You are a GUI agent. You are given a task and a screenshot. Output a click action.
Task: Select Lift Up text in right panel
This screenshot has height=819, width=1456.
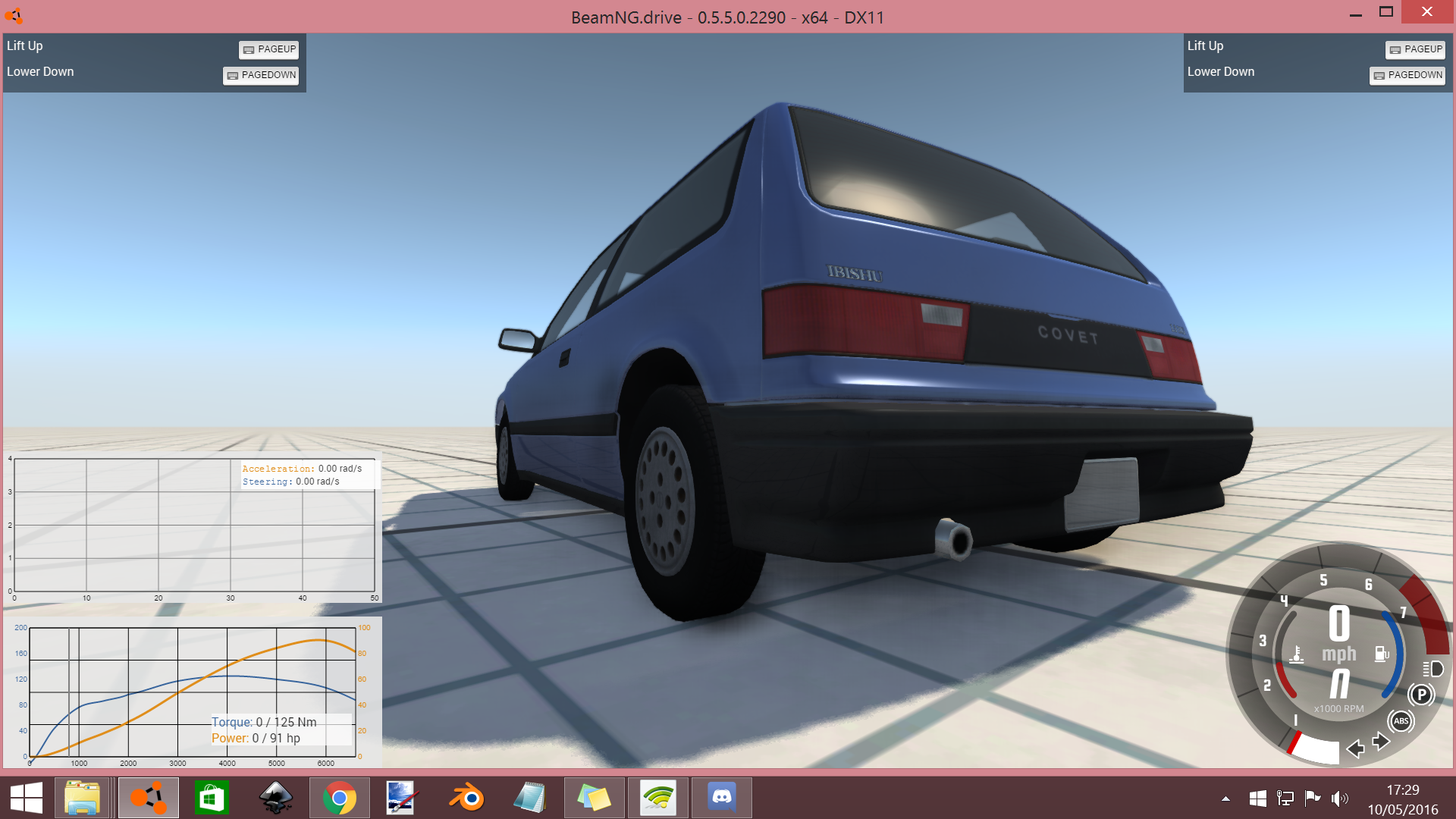coord(1205,46)
